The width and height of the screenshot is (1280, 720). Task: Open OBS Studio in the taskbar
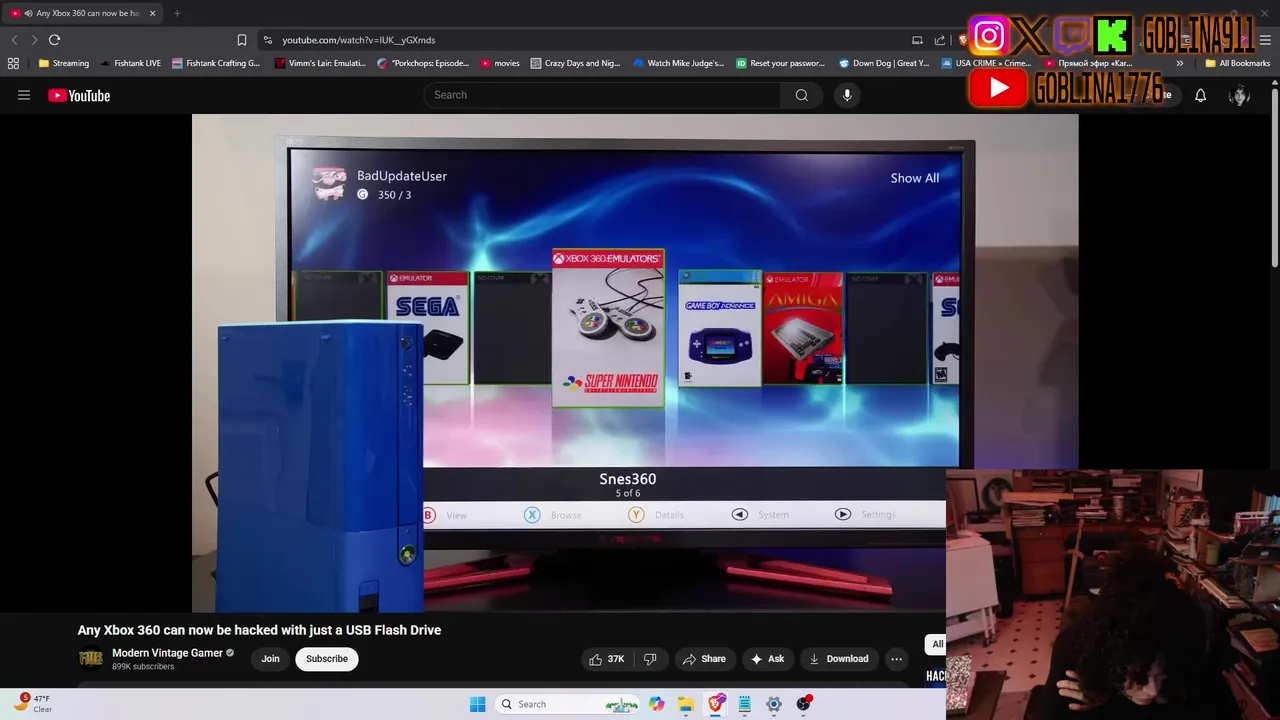pos(803,704)
